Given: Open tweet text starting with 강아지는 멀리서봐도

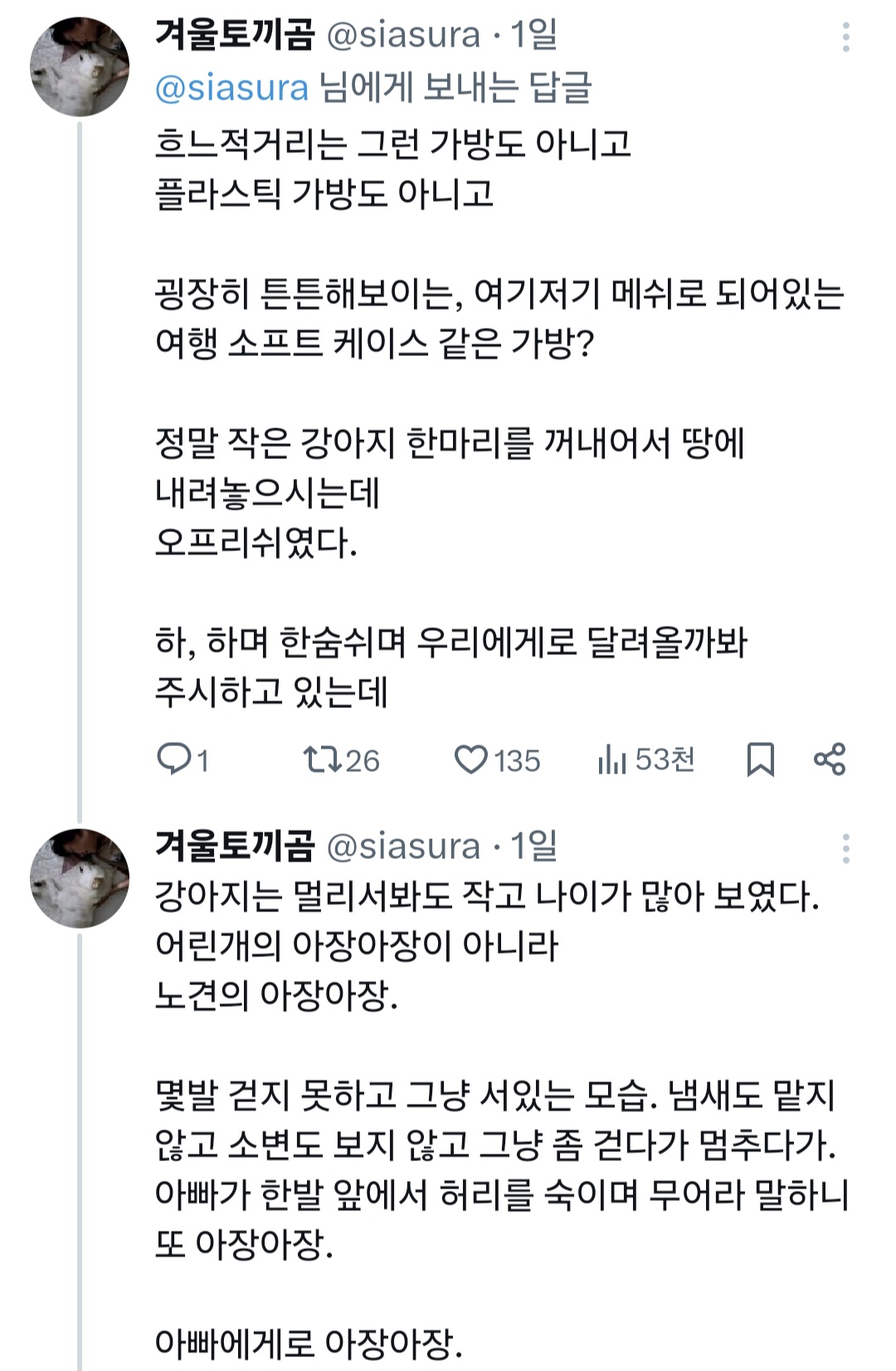Looking at the screenshot, I should [x=486, y=896].
